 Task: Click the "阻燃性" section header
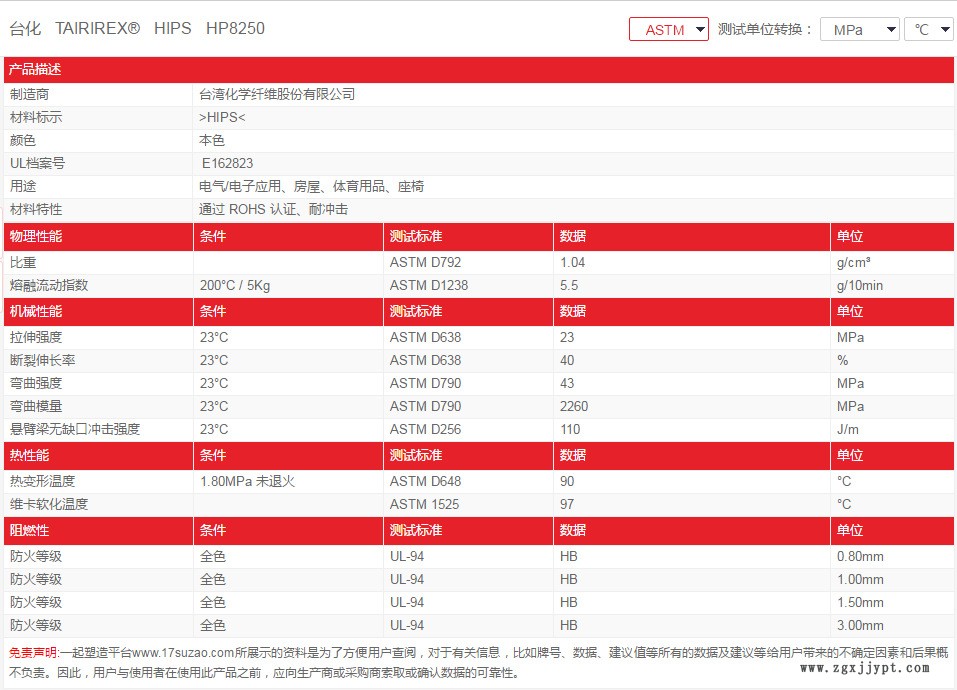point(29,530)
